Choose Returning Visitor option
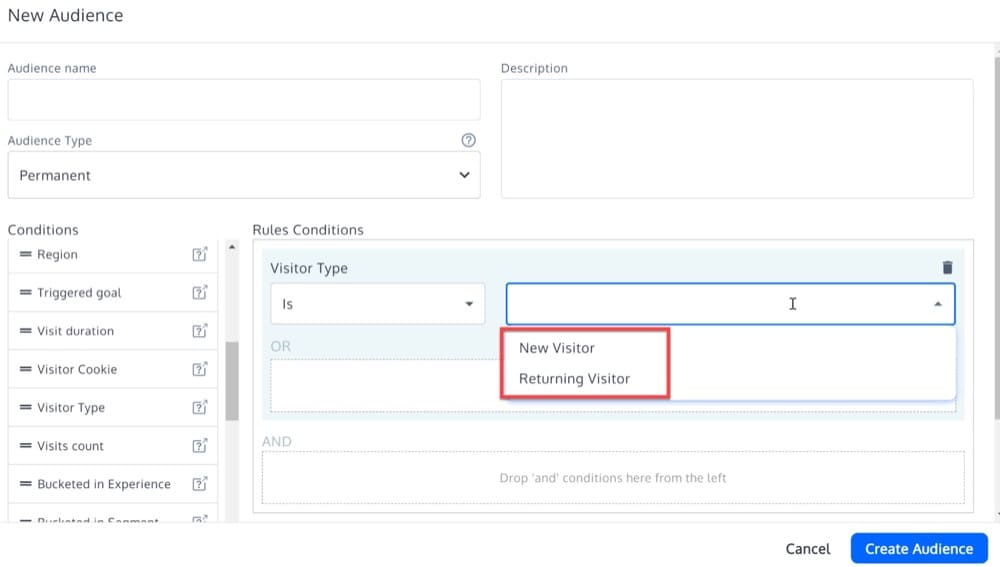This screenshot has width=1000, height=567. [574, 379]
